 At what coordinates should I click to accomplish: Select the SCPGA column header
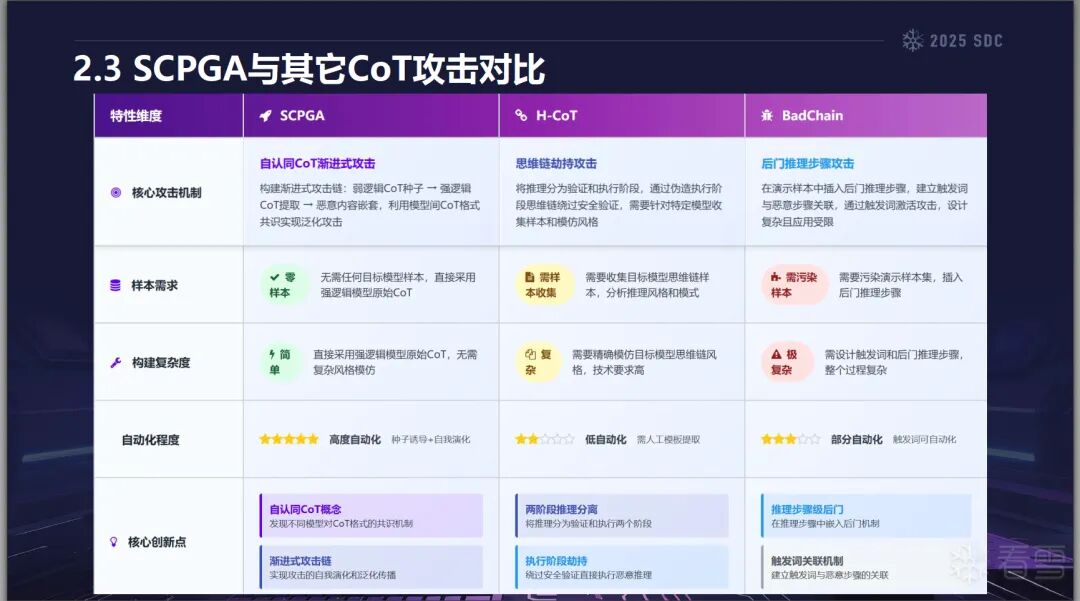(x=371, y=116)
